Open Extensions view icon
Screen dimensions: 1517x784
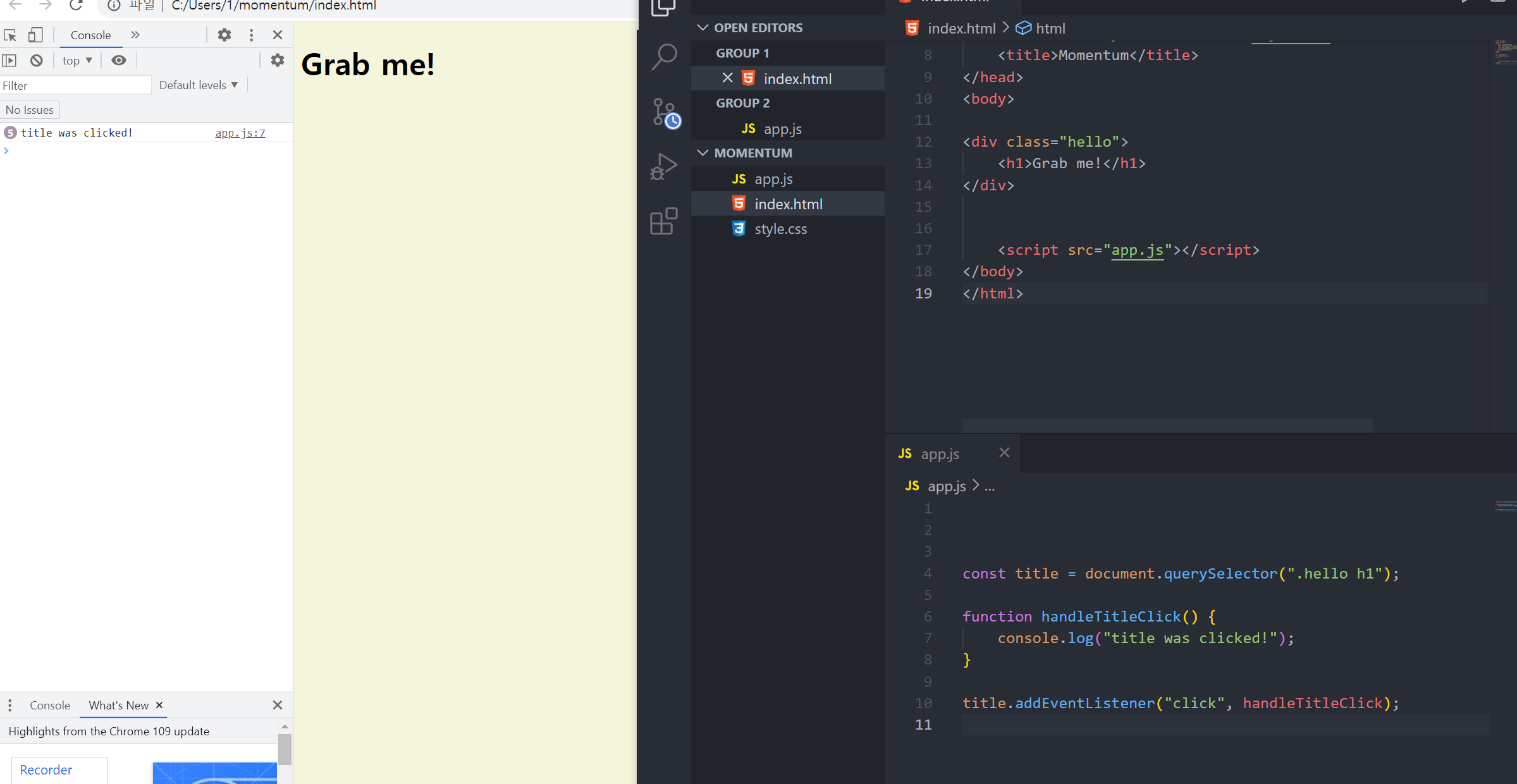click(x=664, y=221)
